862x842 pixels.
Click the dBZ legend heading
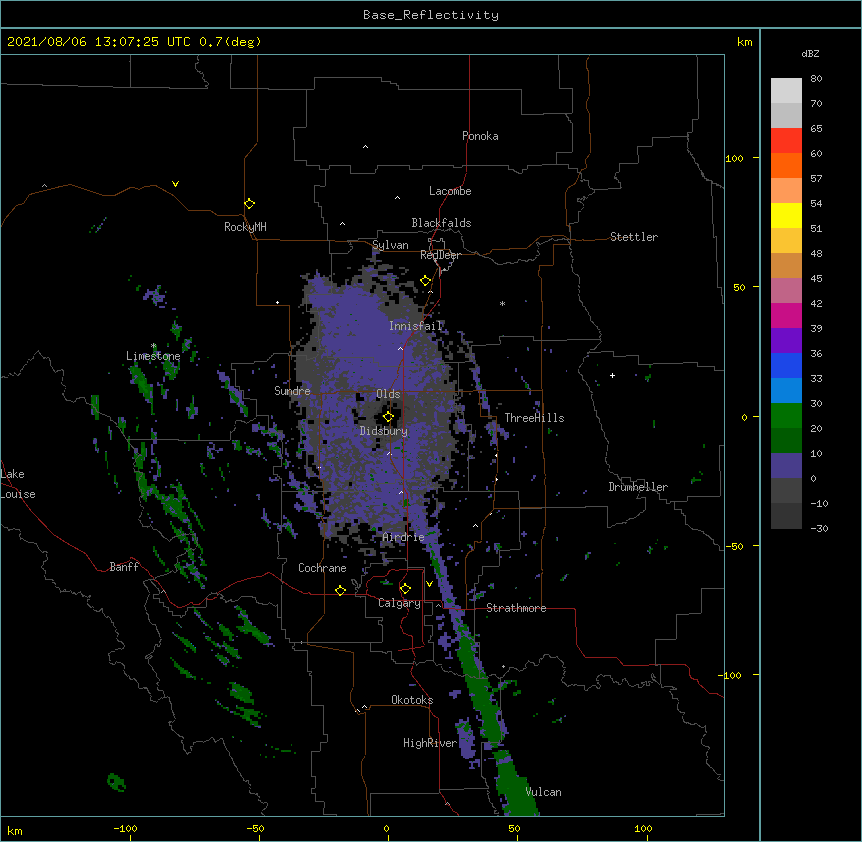810,54
